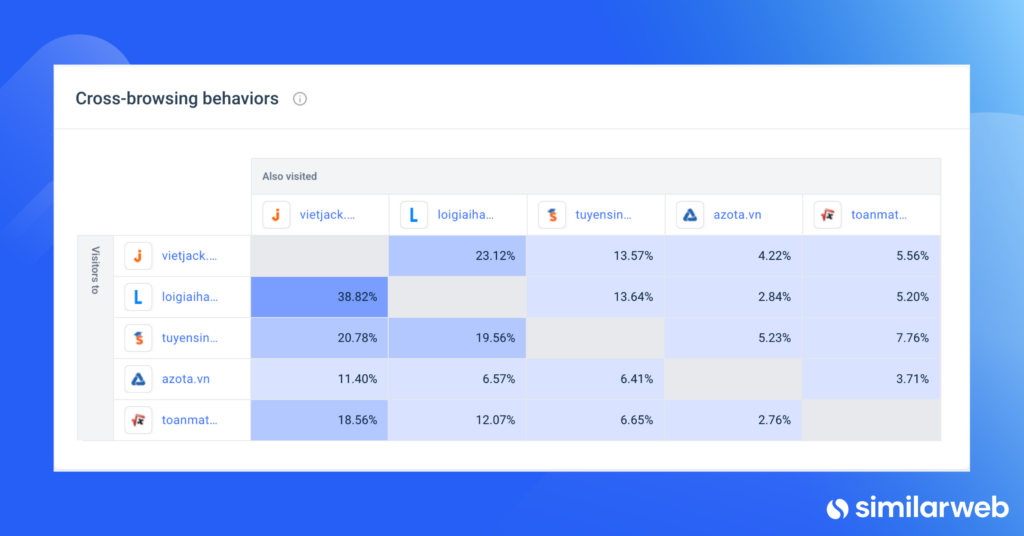This screenshot has width=1024, height=536.
Task: Click the loigiaiha favicon in row header
Action: click(138, 297)
